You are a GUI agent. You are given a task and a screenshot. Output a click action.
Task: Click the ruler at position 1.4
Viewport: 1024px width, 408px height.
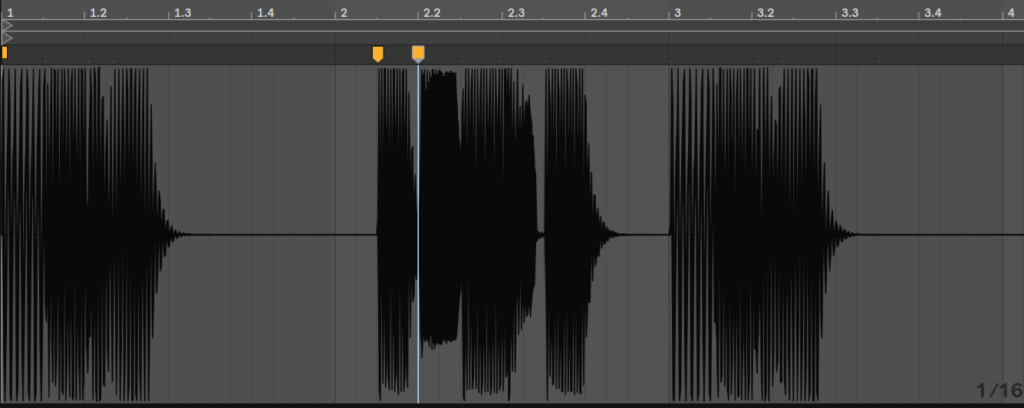point(264,13)
